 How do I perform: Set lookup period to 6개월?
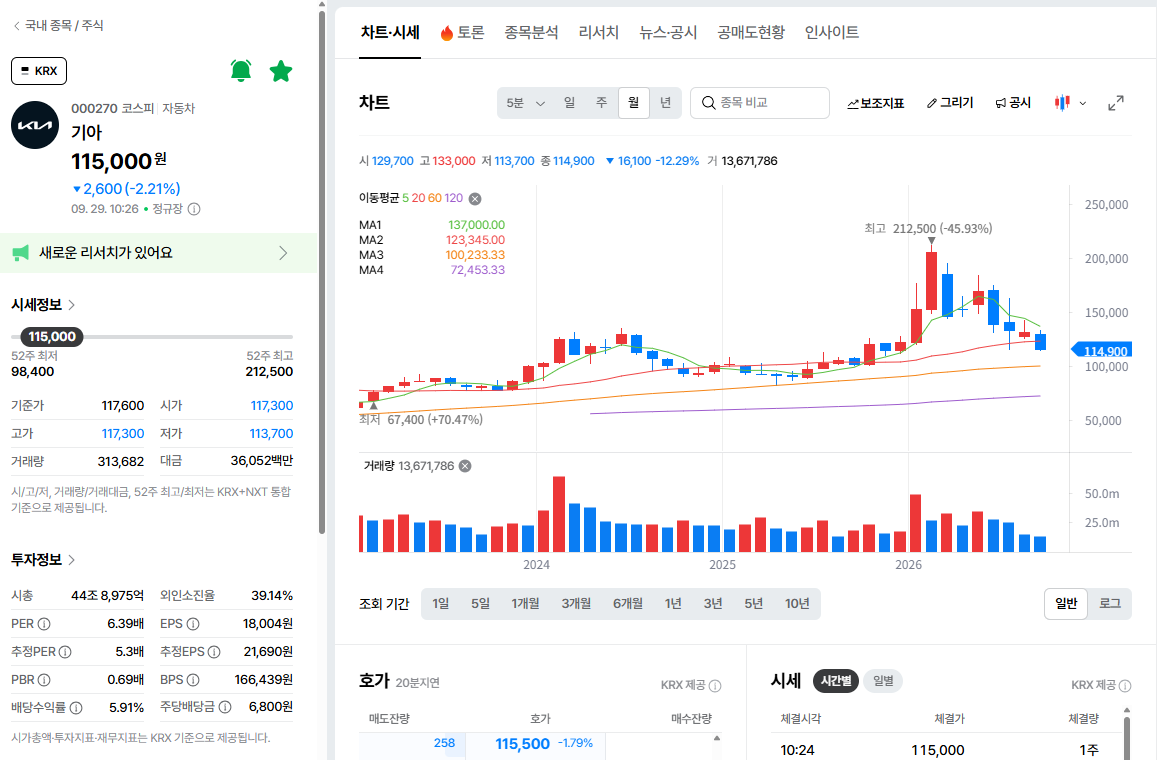click(x=627, y=604)
